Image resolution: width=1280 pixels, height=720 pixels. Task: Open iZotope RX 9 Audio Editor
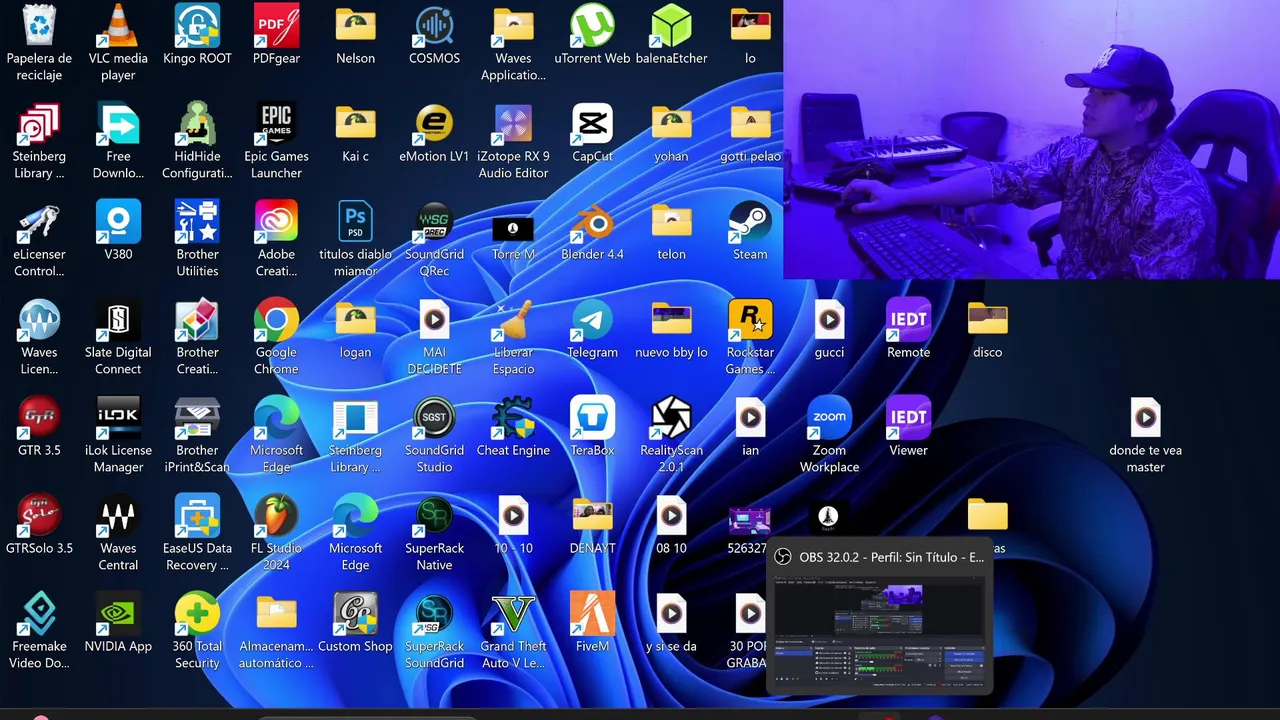513,125
